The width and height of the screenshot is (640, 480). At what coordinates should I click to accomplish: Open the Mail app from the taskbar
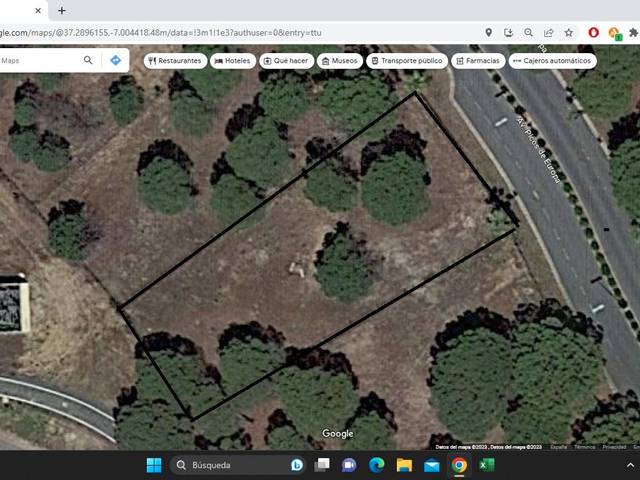[x=431, y=465]
